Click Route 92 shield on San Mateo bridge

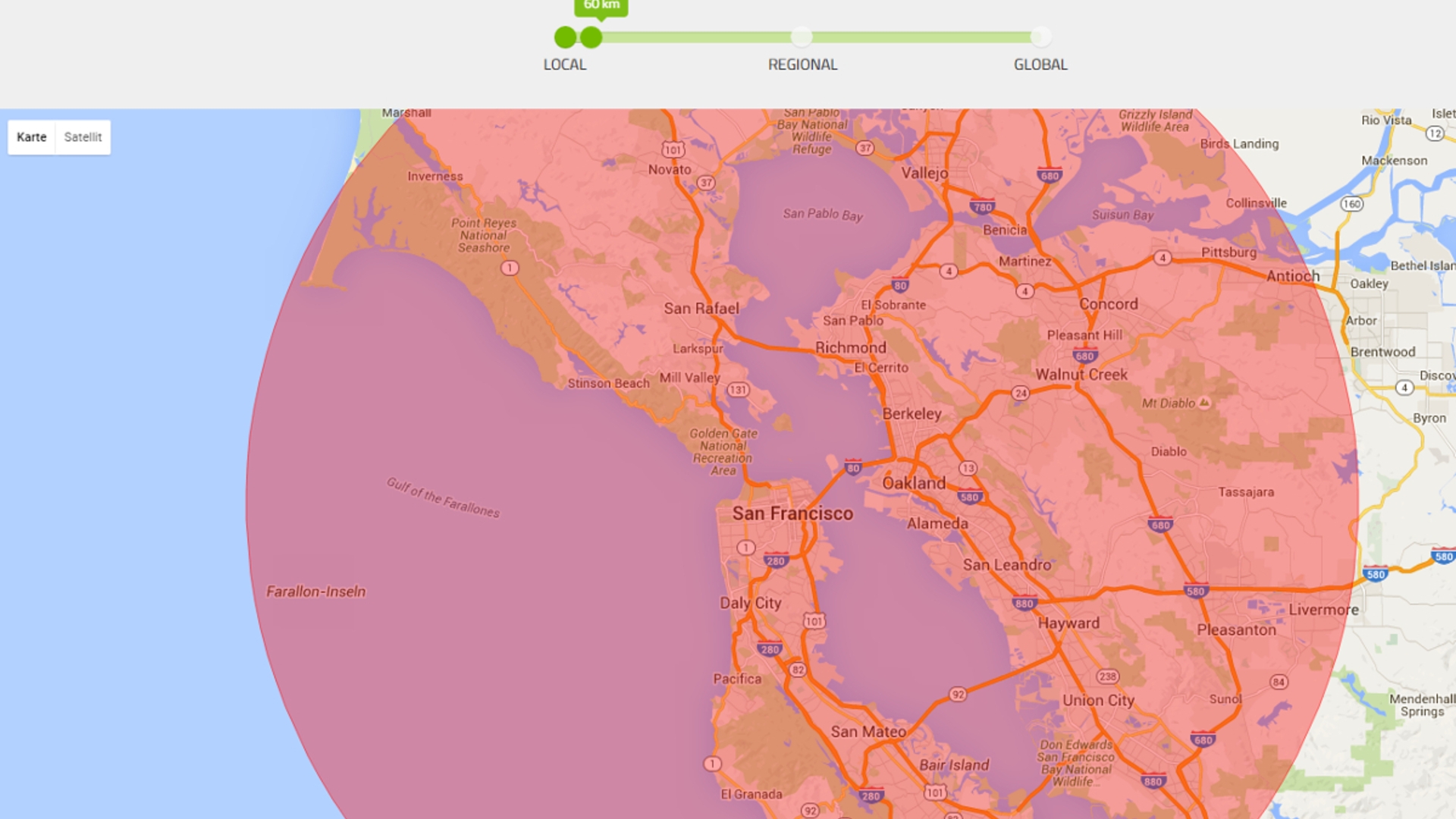point(958,695)
